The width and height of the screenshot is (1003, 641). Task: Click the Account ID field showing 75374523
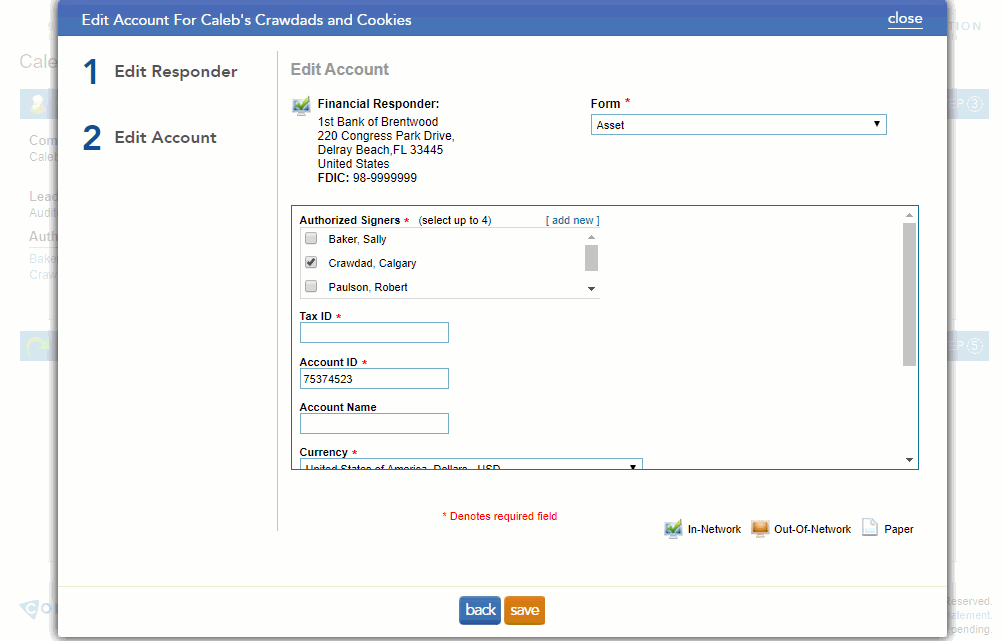pyautogui.click(x=374, y=378)
